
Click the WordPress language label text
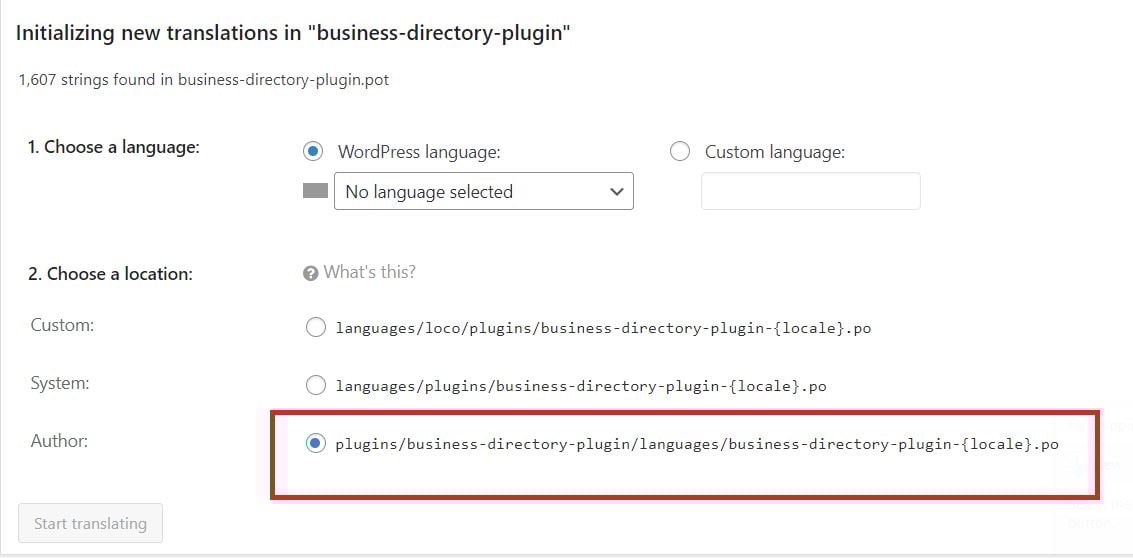[x=419, y=153]
